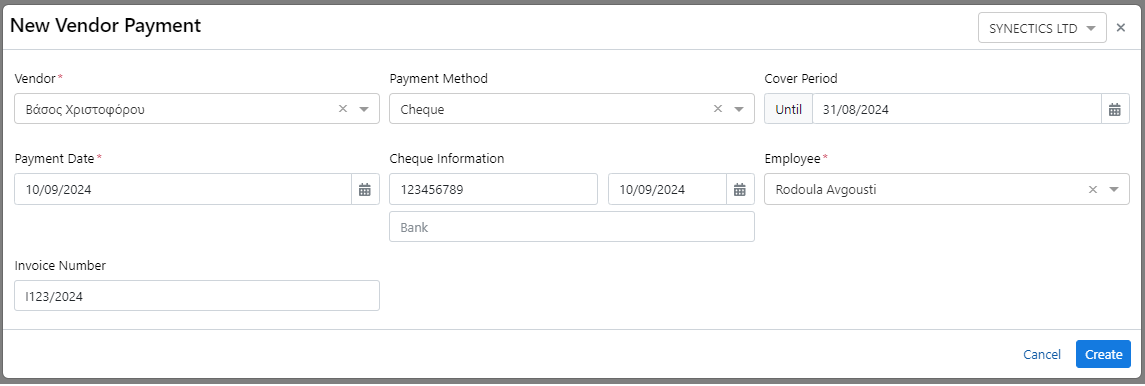
Task: Expand the Payment Method dropdown arrow
Action: 739,109
